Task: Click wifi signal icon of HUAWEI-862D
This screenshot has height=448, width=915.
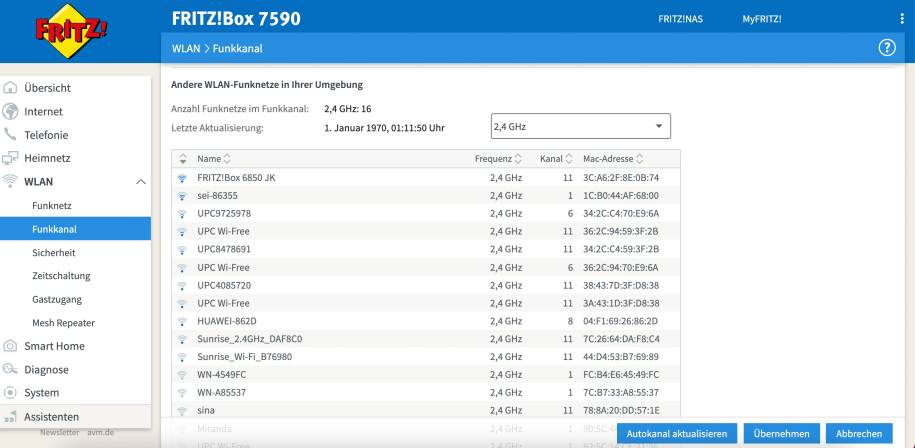Action: (x=182, y=321)
